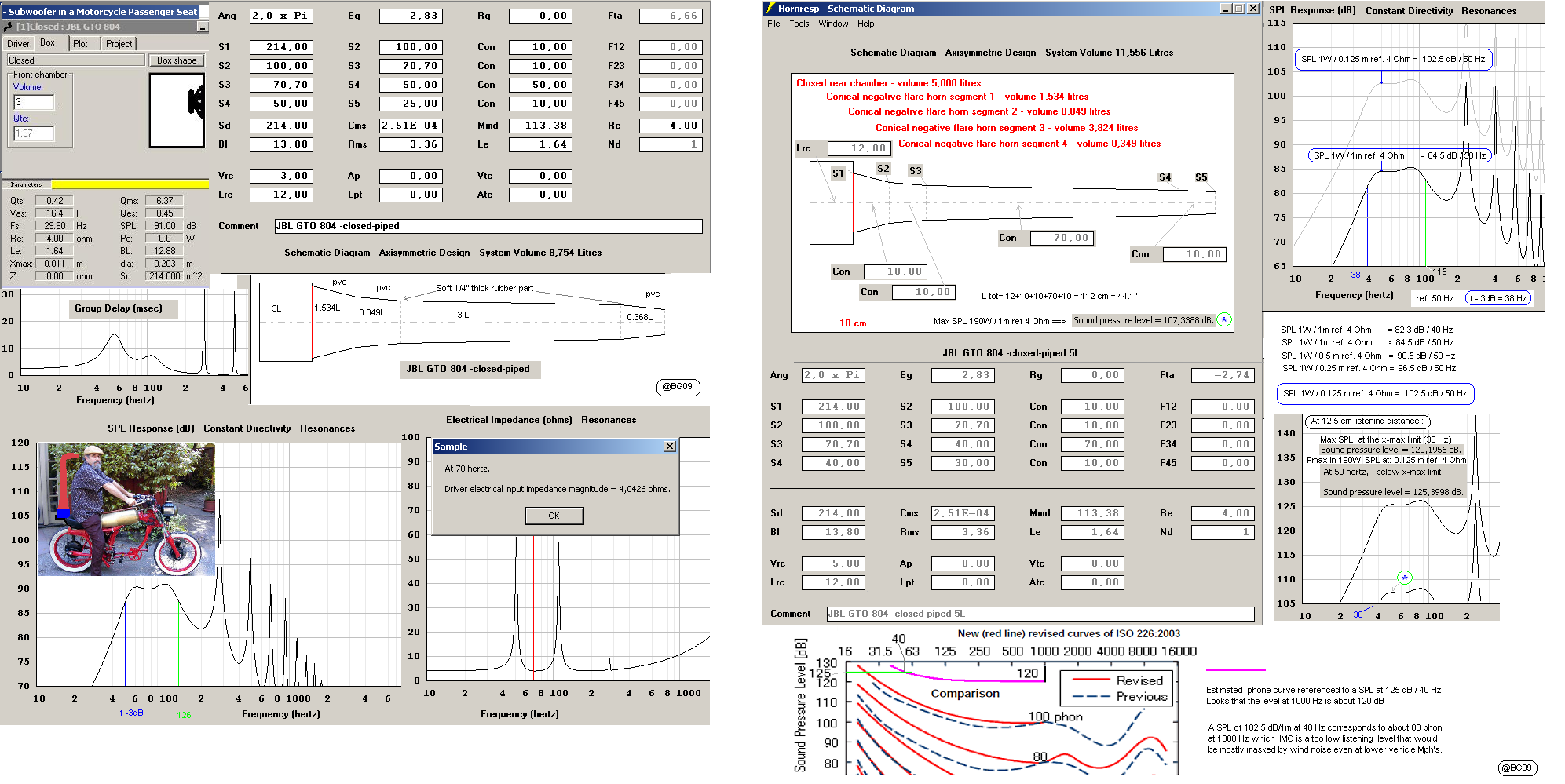Click the motorcycle rider photo
The width and height of the screenshot is (1565, 784).
click(126, 509)
